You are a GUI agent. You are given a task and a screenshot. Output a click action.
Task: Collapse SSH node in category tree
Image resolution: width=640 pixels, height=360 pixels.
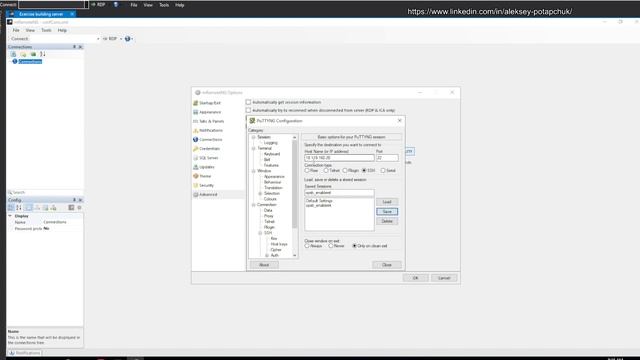[260, 233]
